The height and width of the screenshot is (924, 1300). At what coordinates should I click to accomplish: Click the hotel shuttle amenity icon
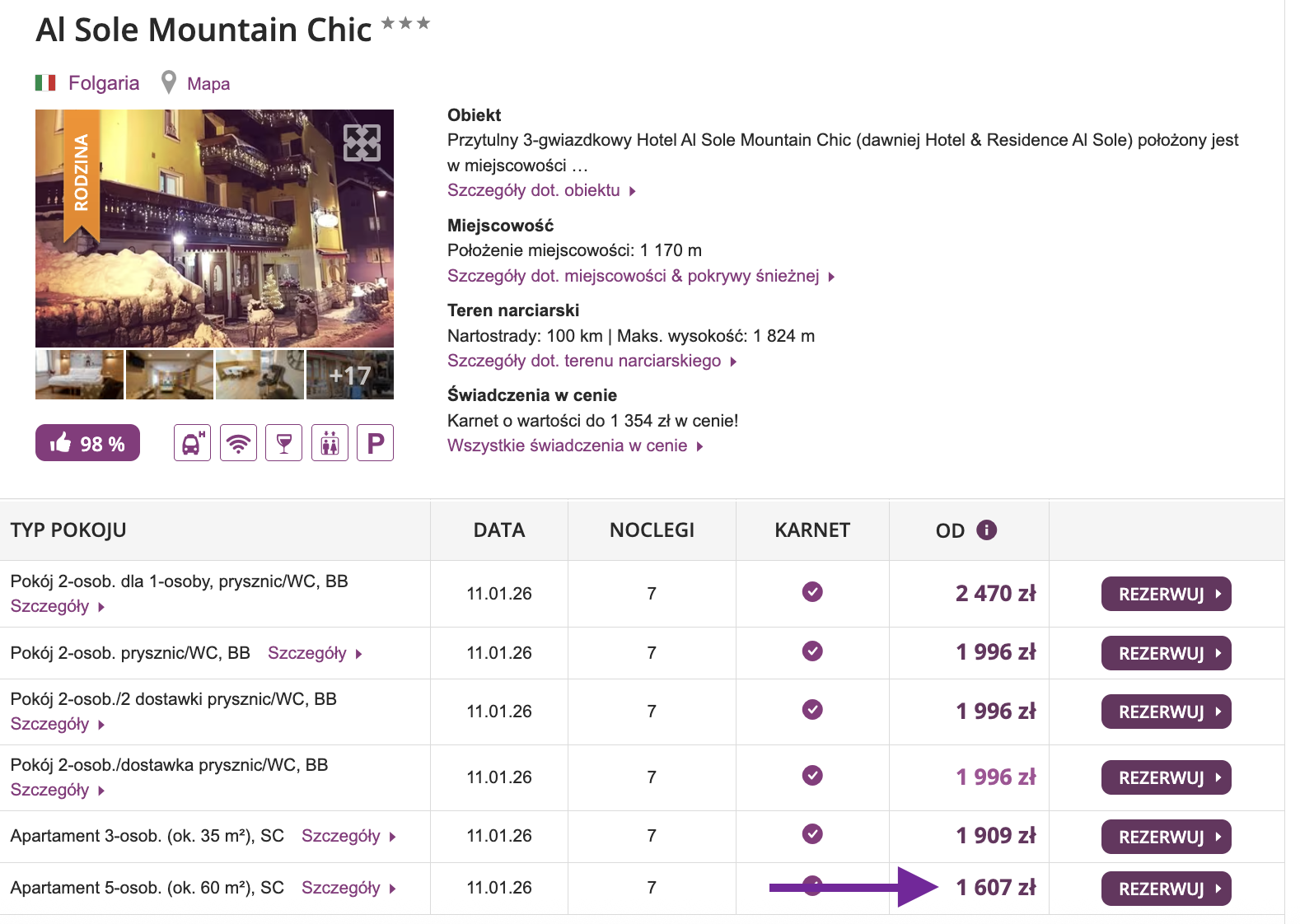point(192,443)
